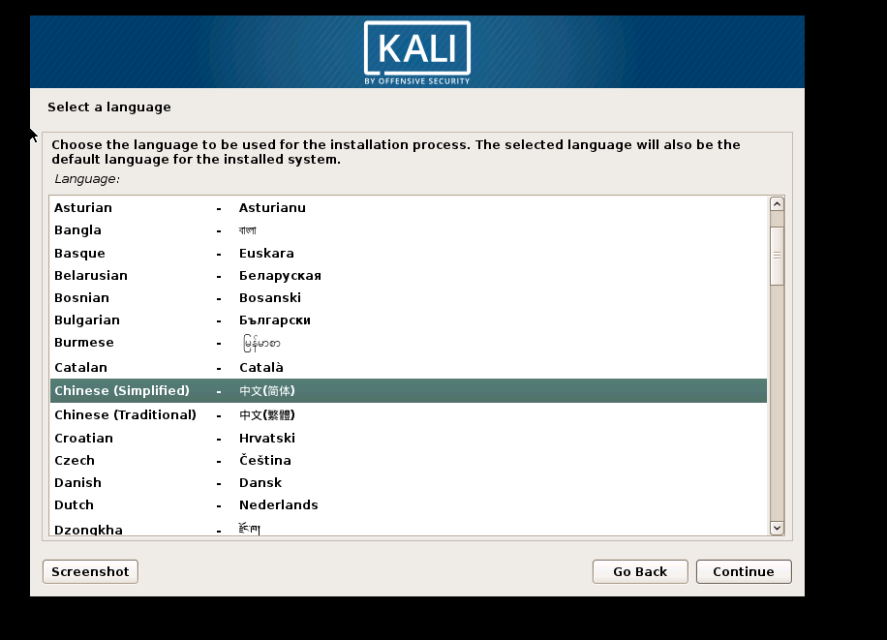Click the language list scrollbar thumb
Image resolution: width=887 pixels, height=640 pixels.
coord(777,256)
